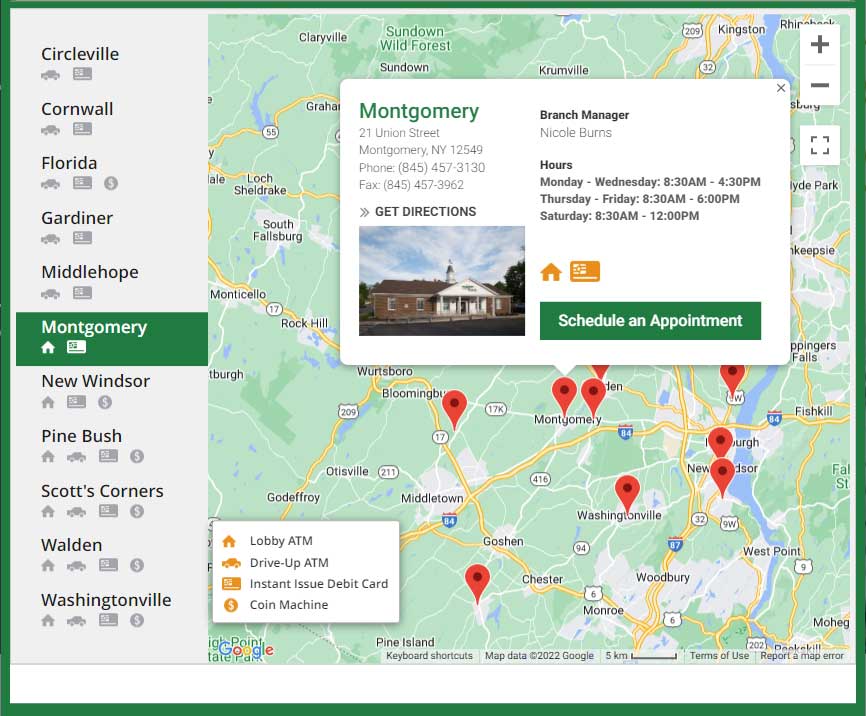
Task: Click Montgomery phone number (845) 457-3130
Action: pyautogui.click(x=441, y=167)
